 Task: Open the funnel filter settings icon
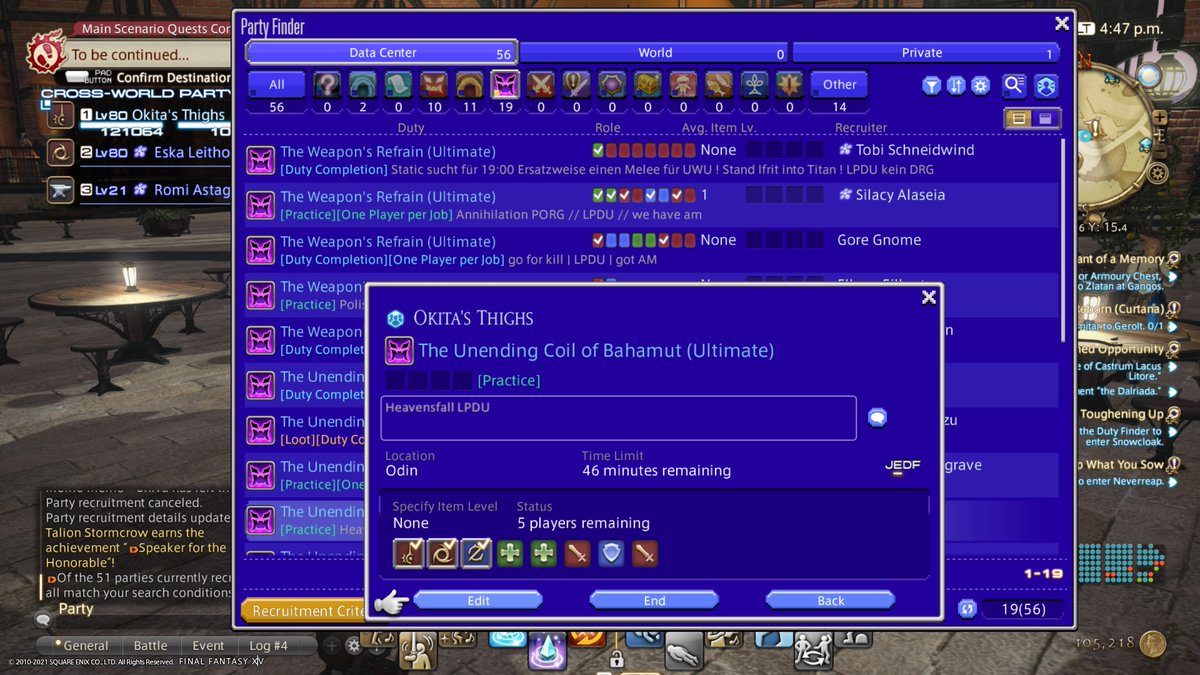pyautogui.click(x=932, y=86)
